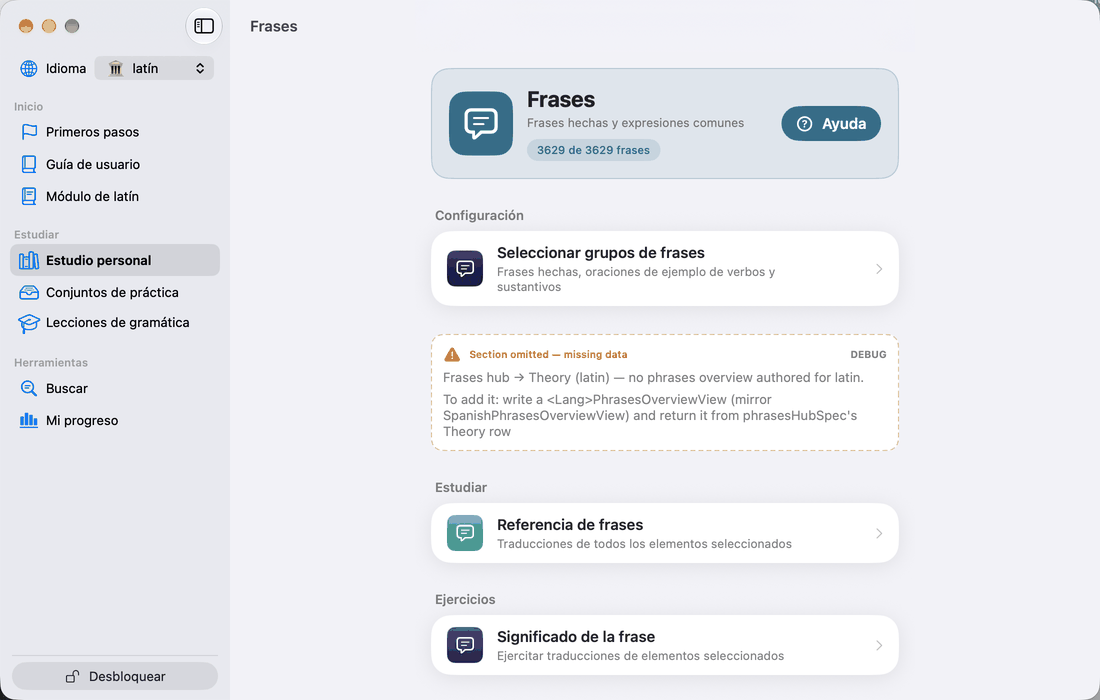Open the latín language dropdown

[154, 68]
